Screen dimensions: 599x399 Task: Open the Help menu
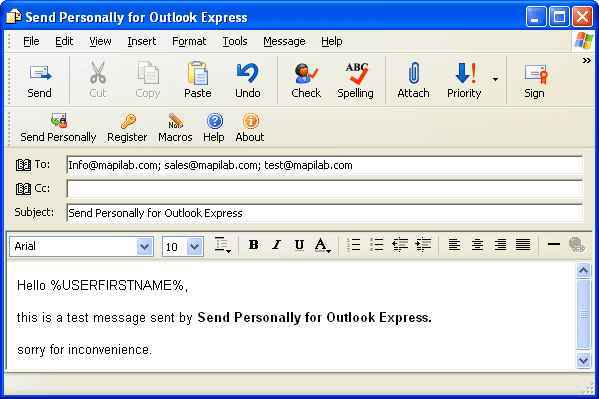[332, 41]
